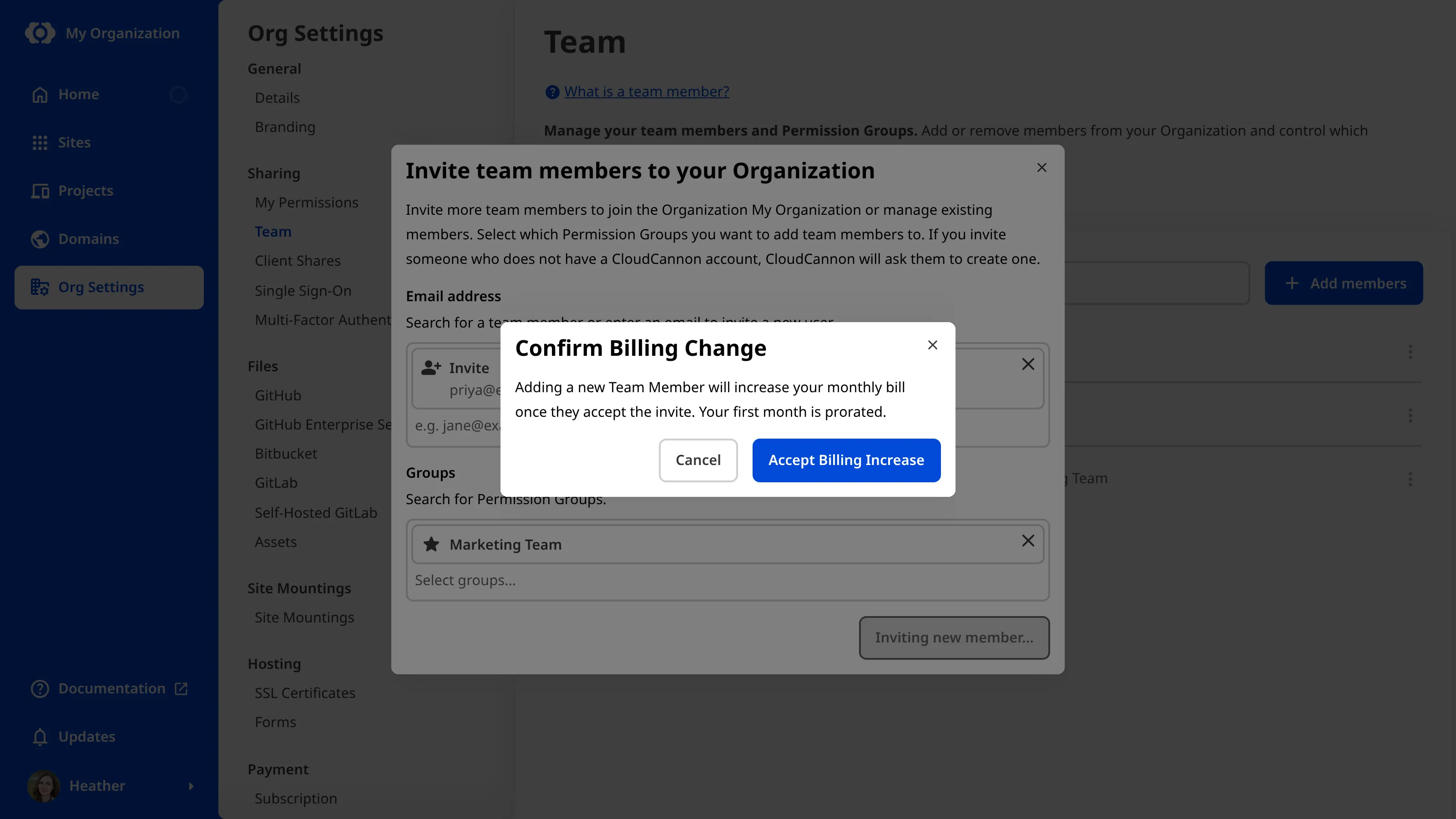Open Multi-Factor Authentication settings
Image resolution: width=1456 pixels, height=819 pixels.
click(322, 320)
